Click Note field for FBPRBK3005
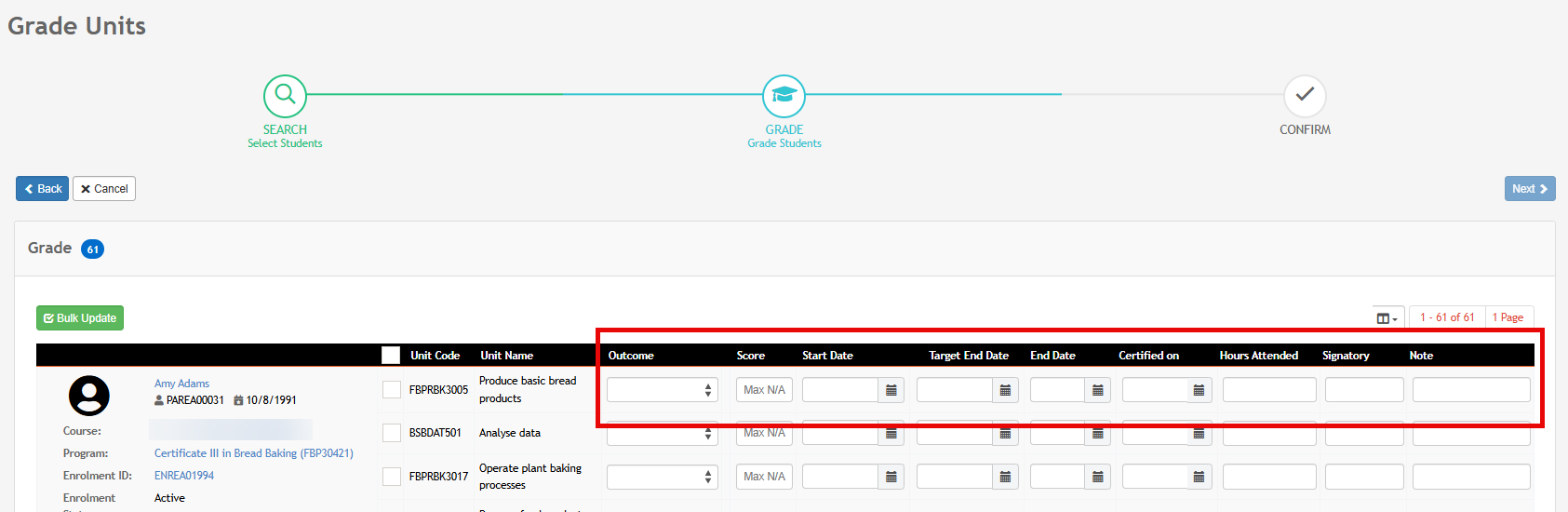This screenshot has height=512, width=1568. click(1471, 390)
